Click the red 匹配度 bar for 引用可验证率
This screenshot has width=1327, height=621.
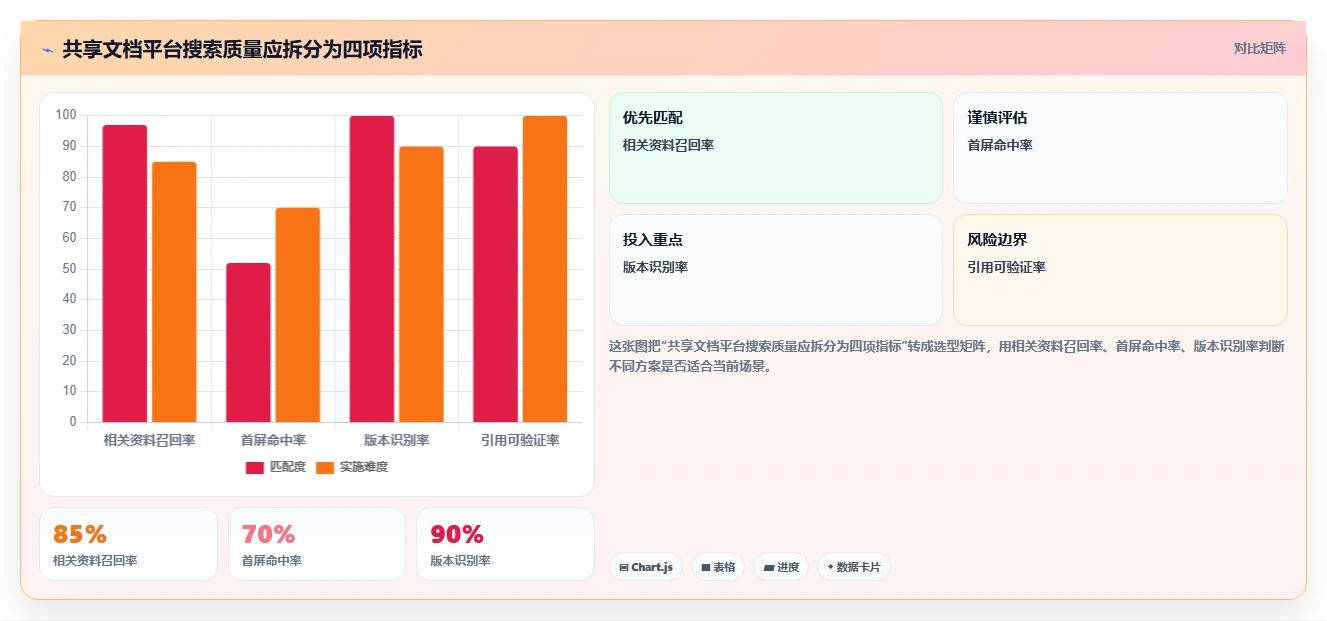[x=495, y=284]
